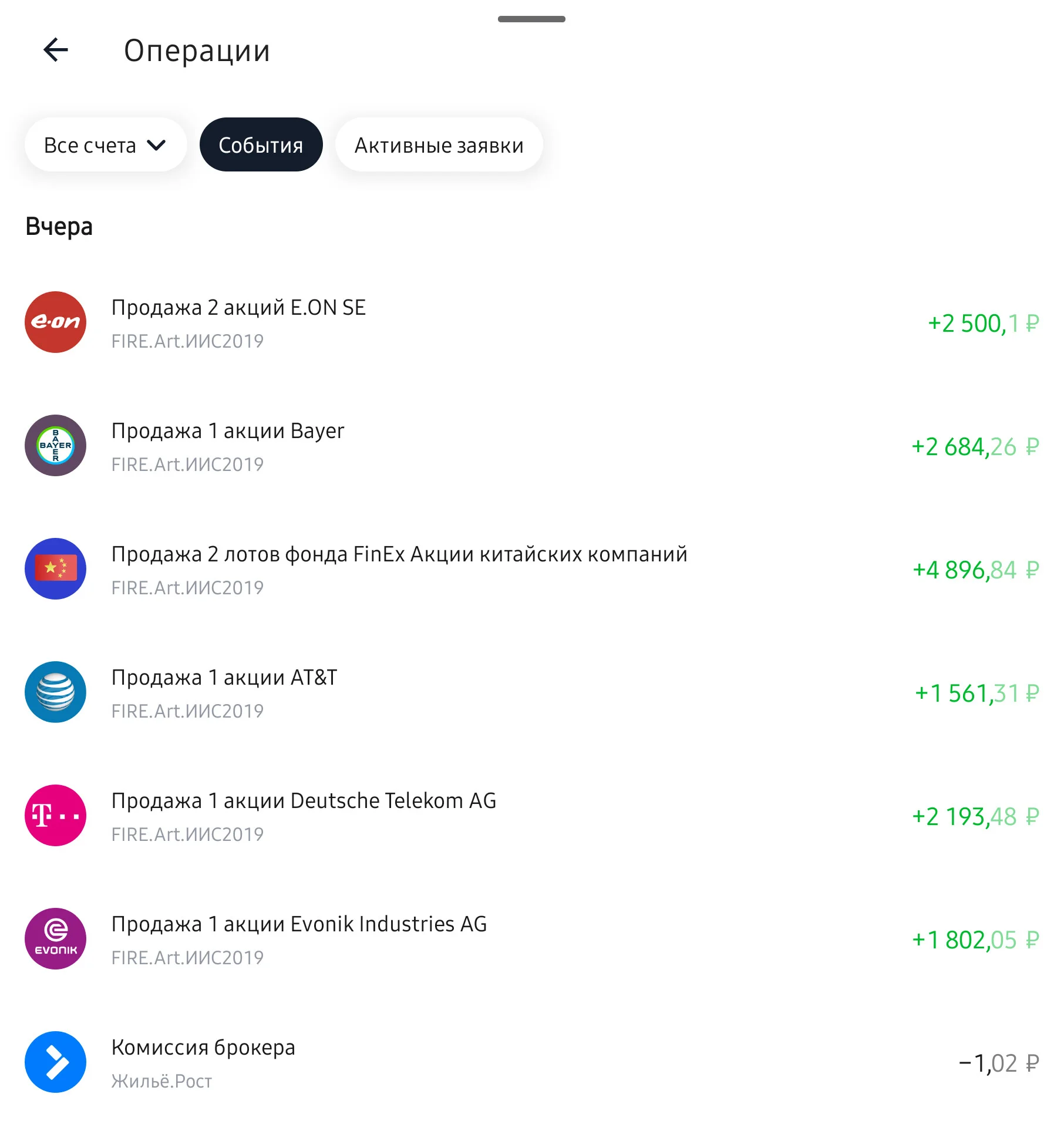This screenshot has height=1131, width=1064.
Task: Switch to the Активные заявки tab
Action: click(x=439, y=144)
